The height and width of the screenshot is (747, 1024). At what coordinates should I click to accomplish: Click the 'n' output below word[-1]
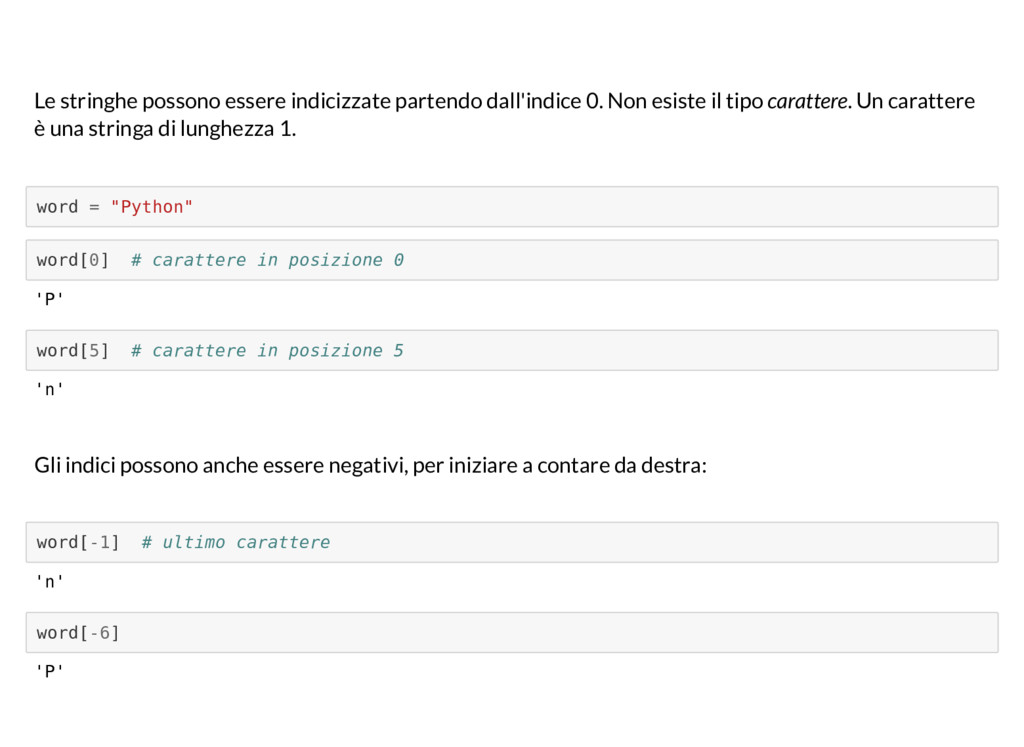point(50,581)
